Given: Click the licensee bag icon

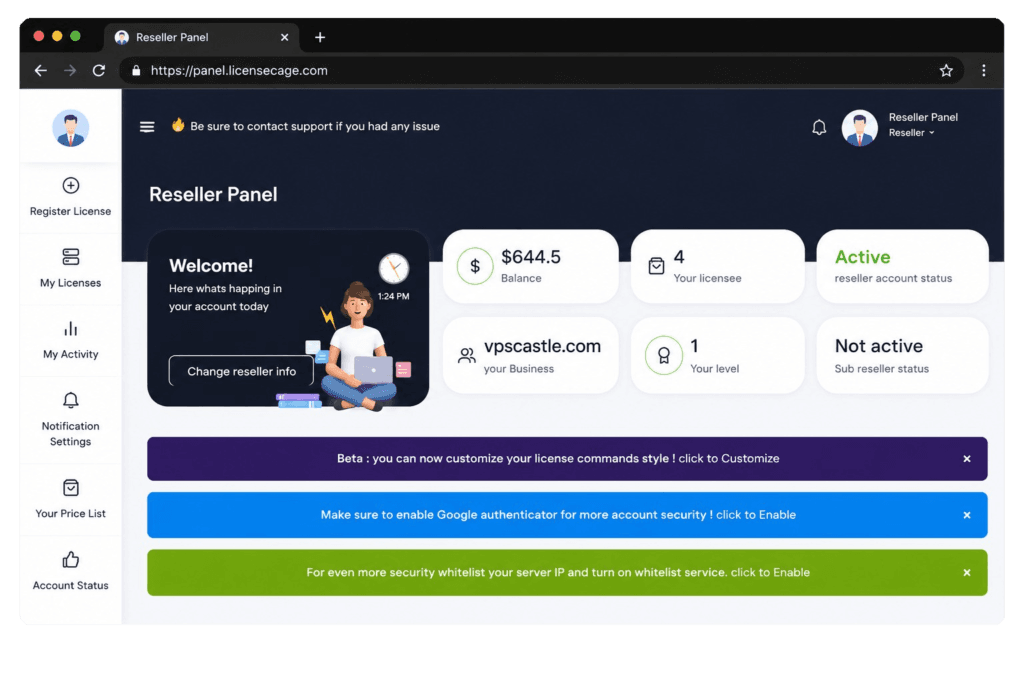Looking at the screenshot, I should pyautogui.click(x=656, y=266).
